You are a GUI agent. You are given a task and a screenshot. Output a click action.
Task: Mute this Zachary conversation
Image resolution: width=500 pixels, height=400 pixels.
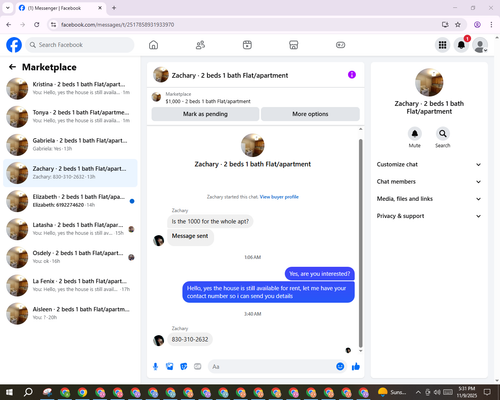(x=415, y=134)
